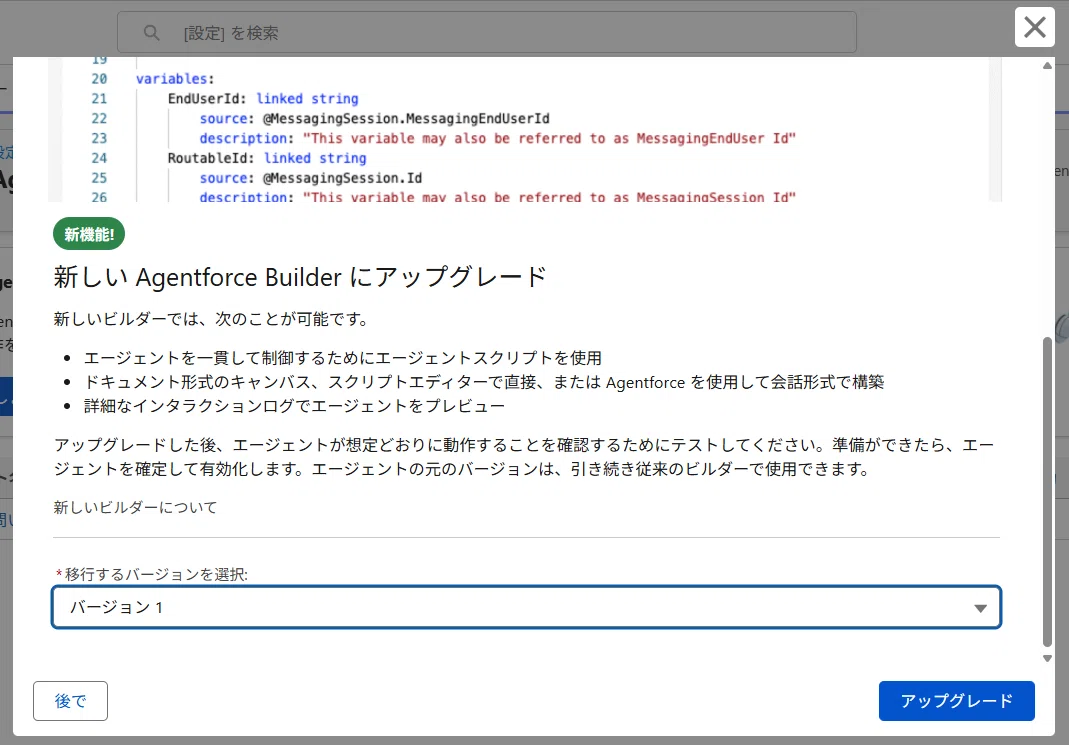
Task: Click the dialog scrollbar down arrow
Action: (x=1047, y=658)
